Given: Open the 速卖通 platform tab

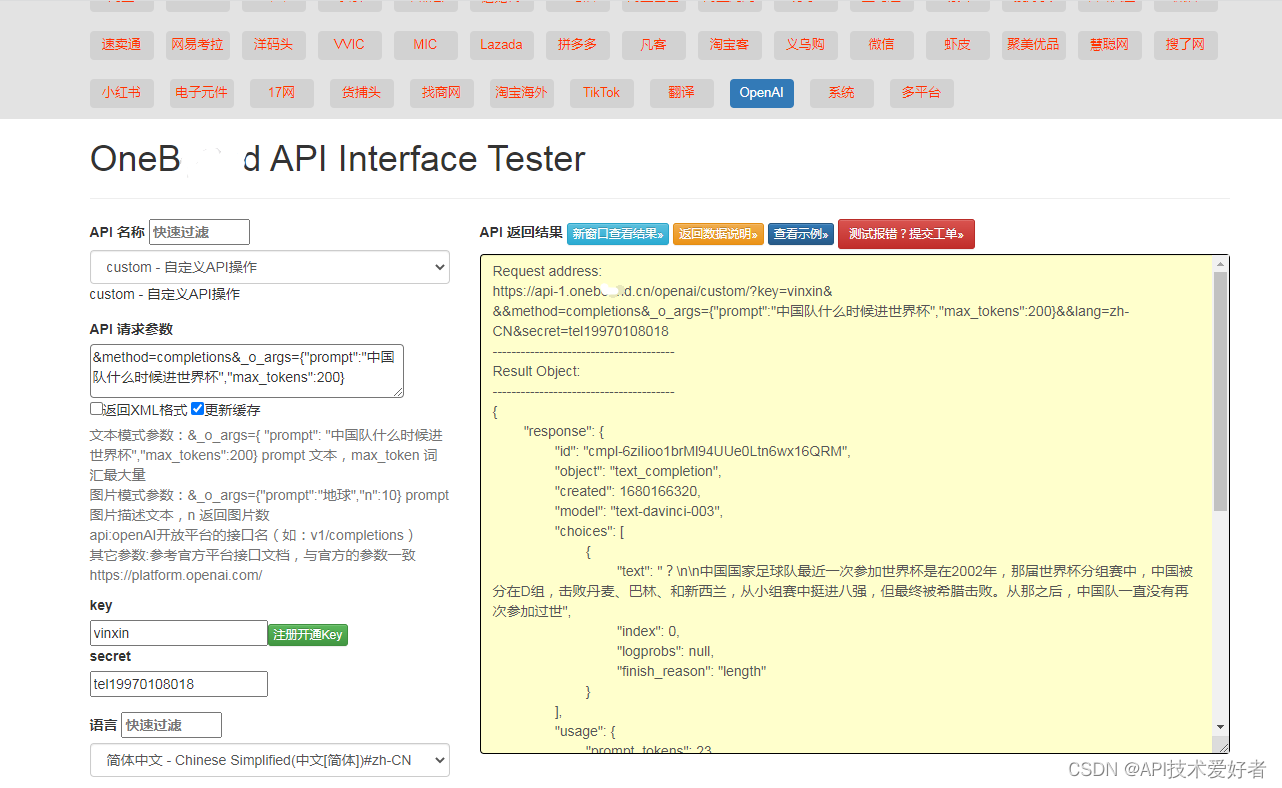Looking at the screenshot, I should tap(121, 45).
